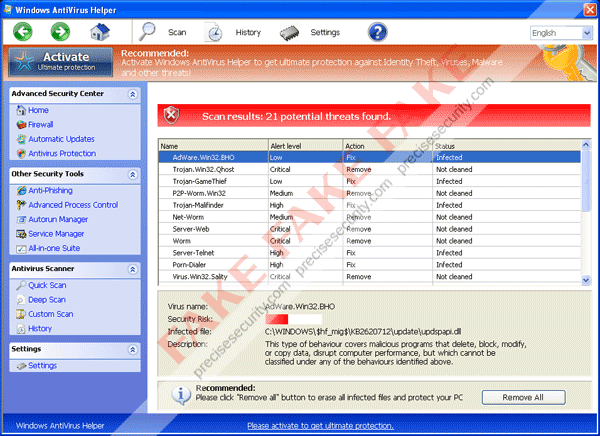This screenshot has width=600, height=436.
Task: Open the Firewall link in sidebar
Action: pyautogui.click(x=41, y=125)
